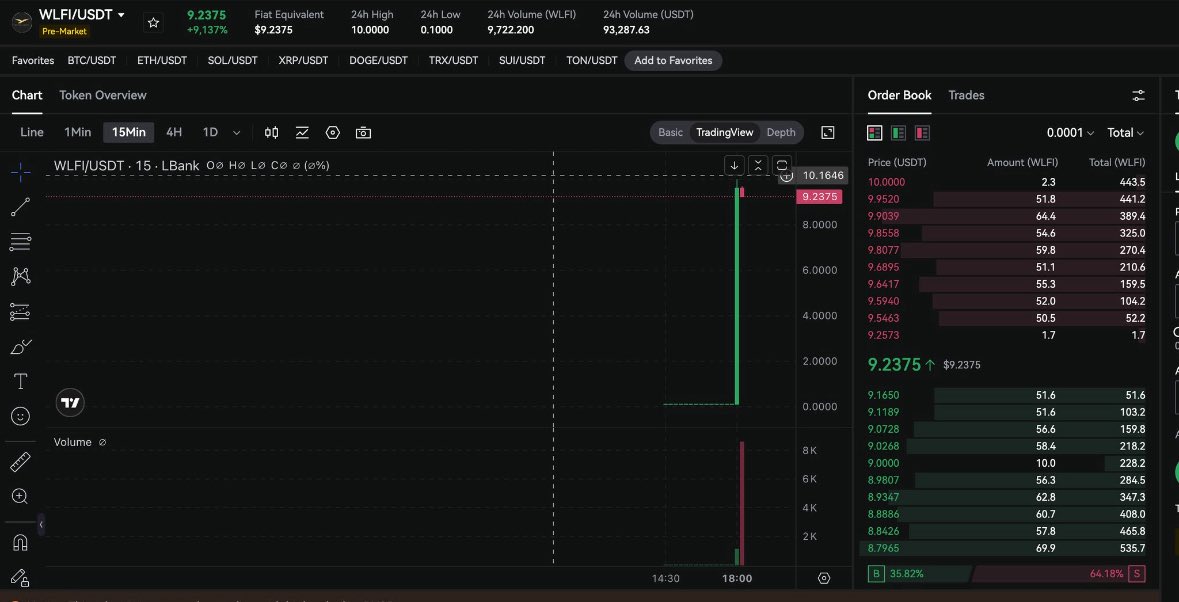Image resolution: width=1179 pixels, height=602 pixels.
Task: Select the Text annotation tool
Action: (21, 381)
